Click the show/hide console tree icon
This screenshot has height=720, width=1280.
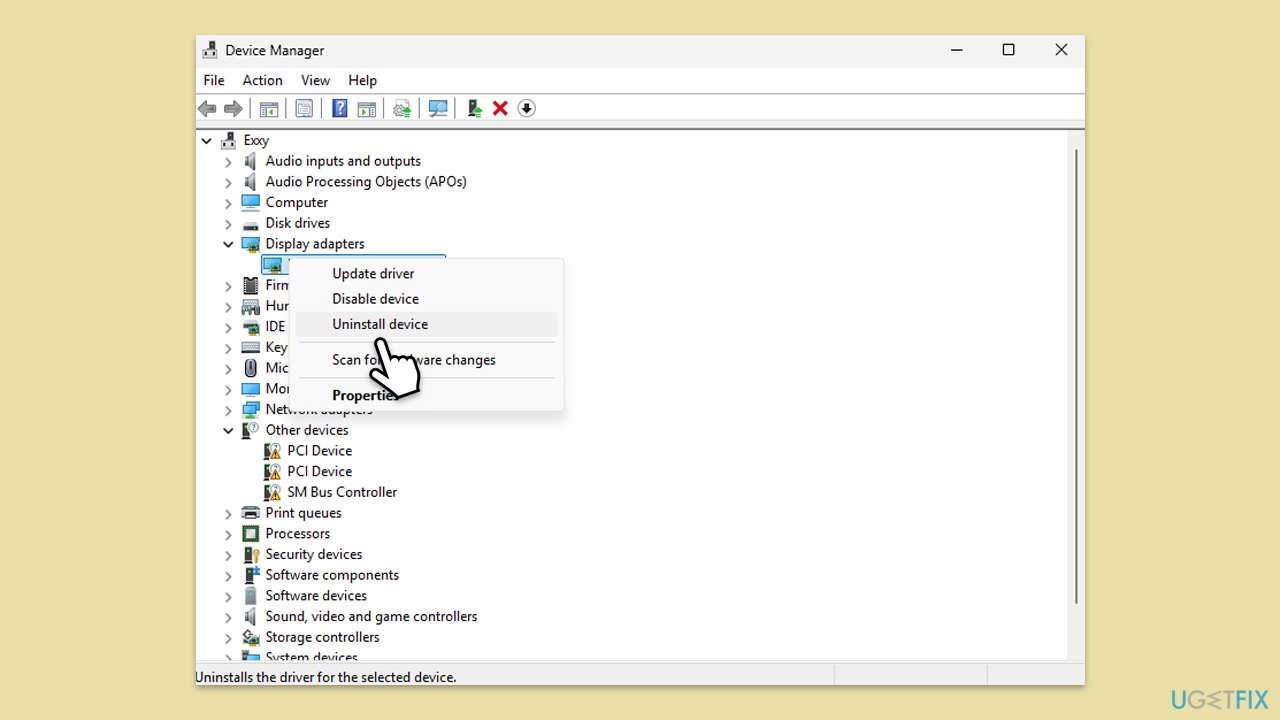[x=269, y=108]
